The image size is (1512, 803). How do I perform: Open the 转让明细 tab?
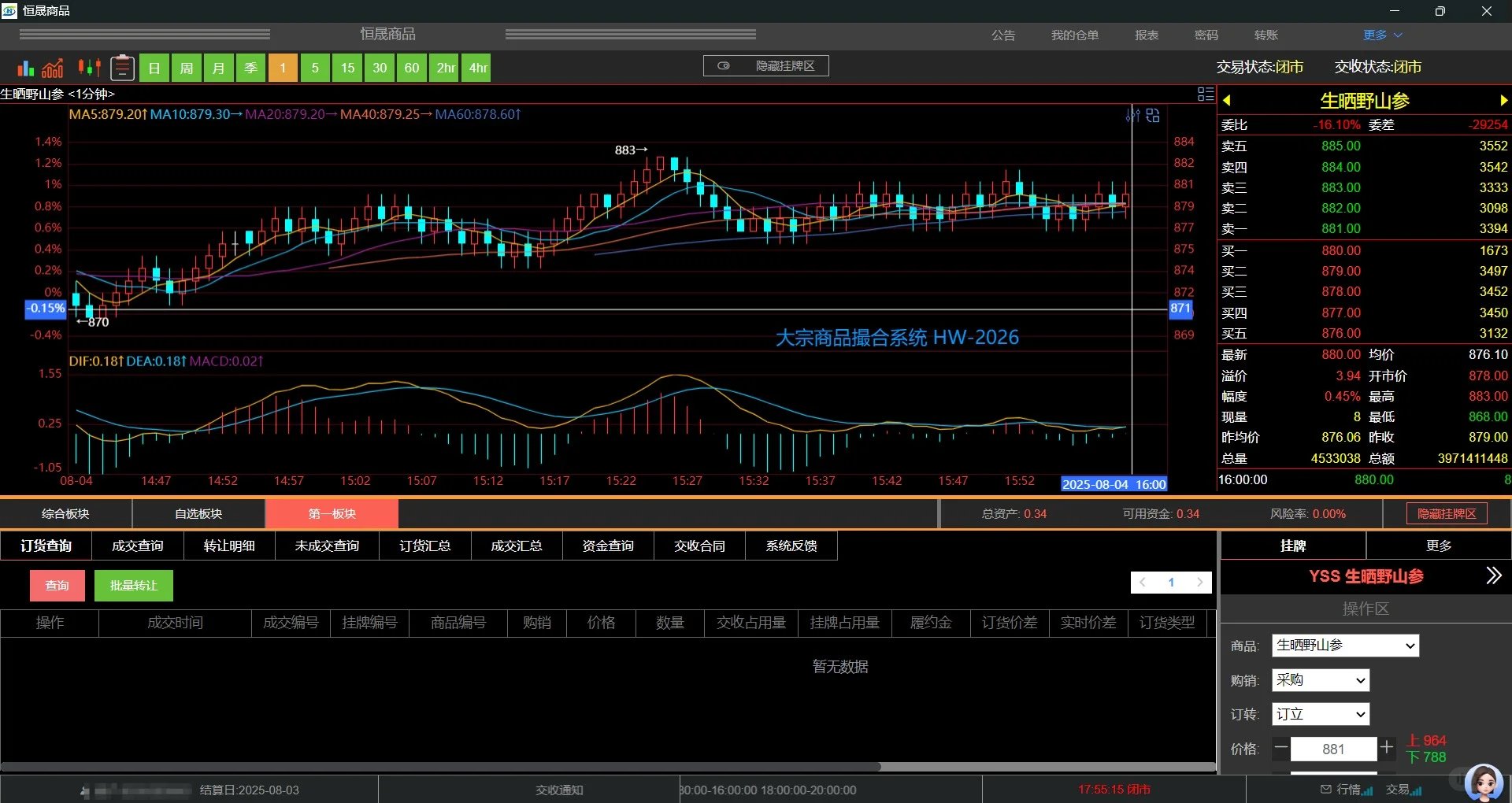(229, 546)
